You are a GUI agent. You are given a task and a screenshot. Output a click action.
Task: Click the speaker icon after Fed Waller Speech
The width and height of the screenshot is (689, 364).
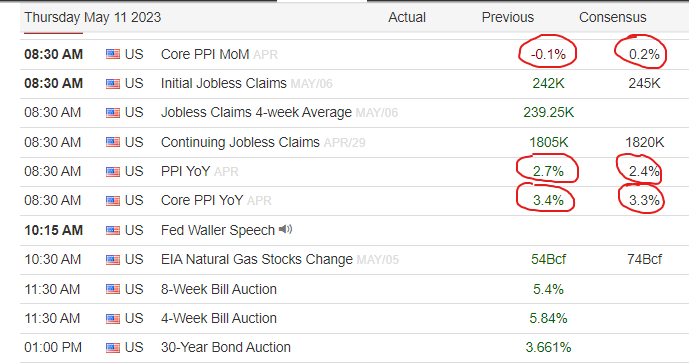(286, 229)
